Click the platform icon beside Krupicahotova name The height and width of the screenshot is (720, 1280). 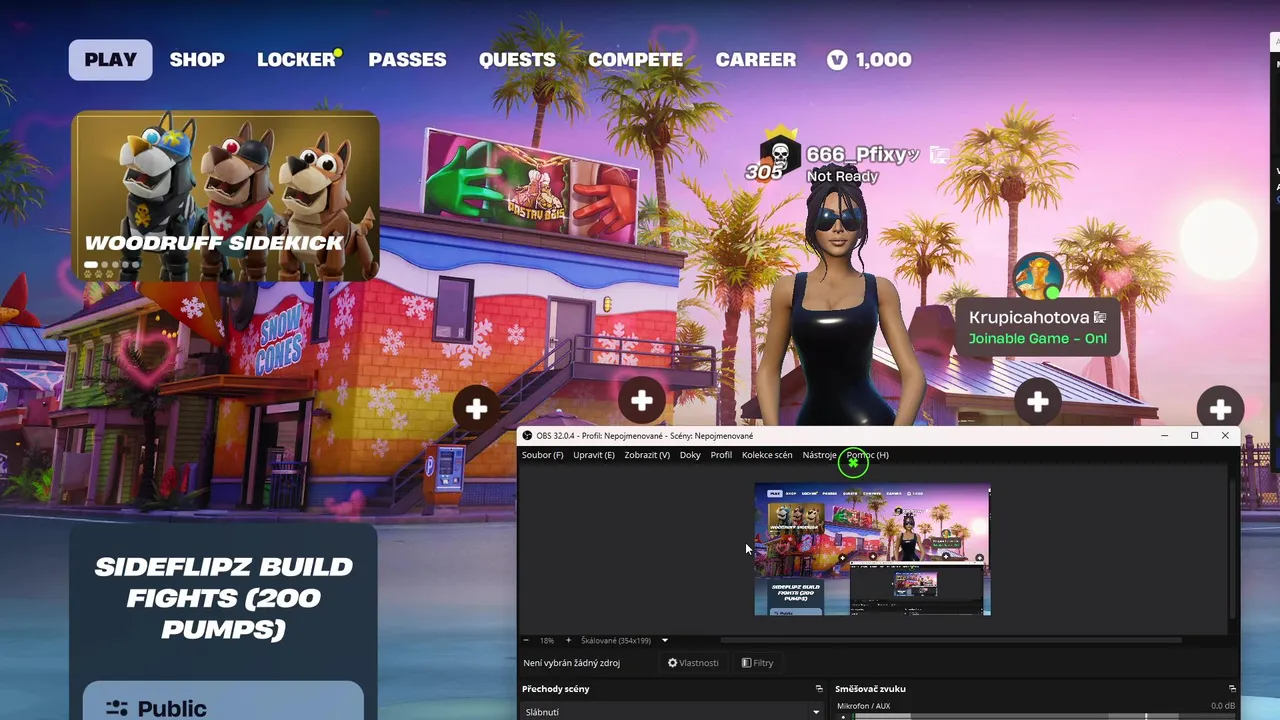[x=1100, y=317]
